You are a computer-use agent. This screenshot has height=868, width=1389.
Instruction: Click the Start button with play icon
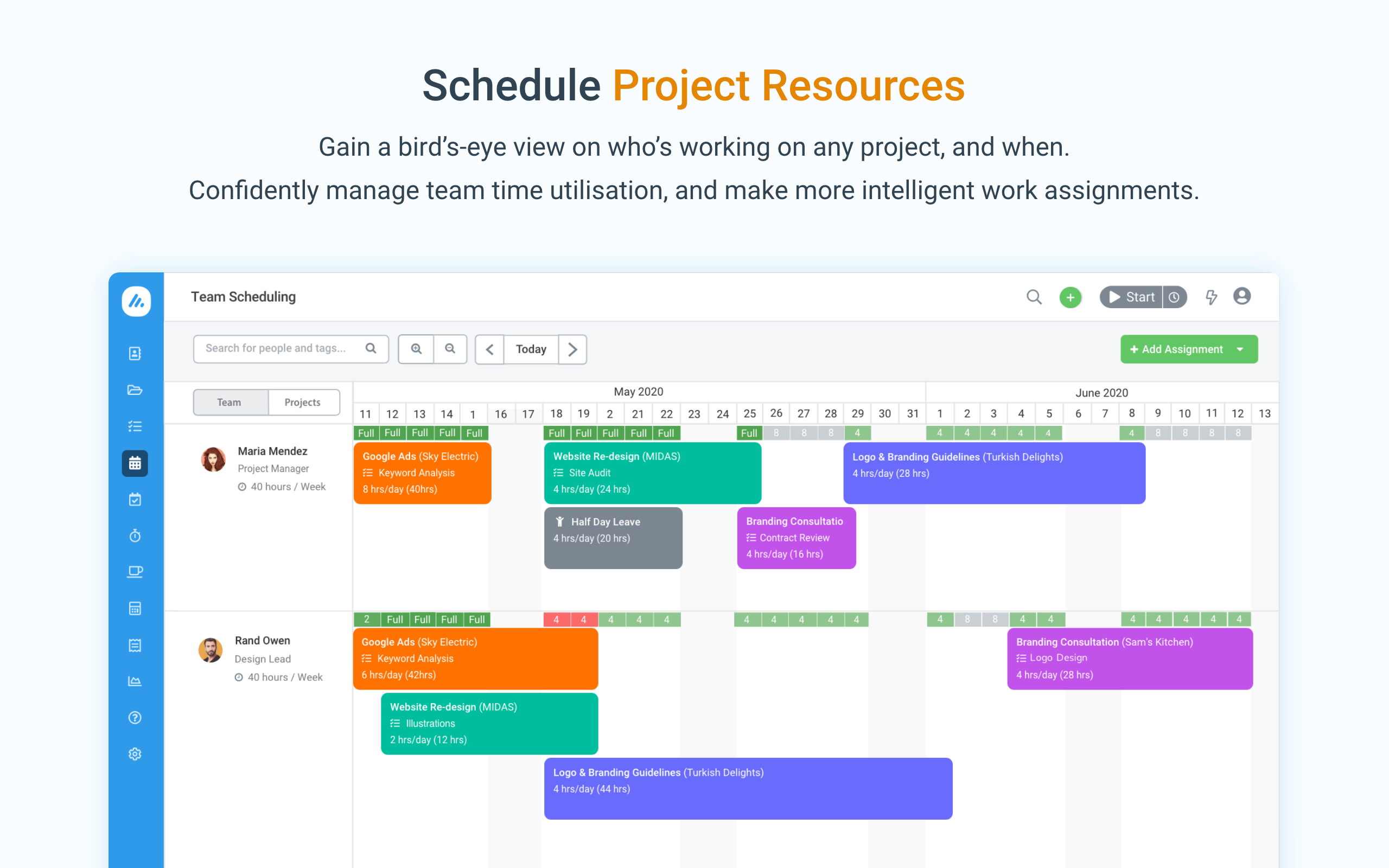click(1130, 297)
